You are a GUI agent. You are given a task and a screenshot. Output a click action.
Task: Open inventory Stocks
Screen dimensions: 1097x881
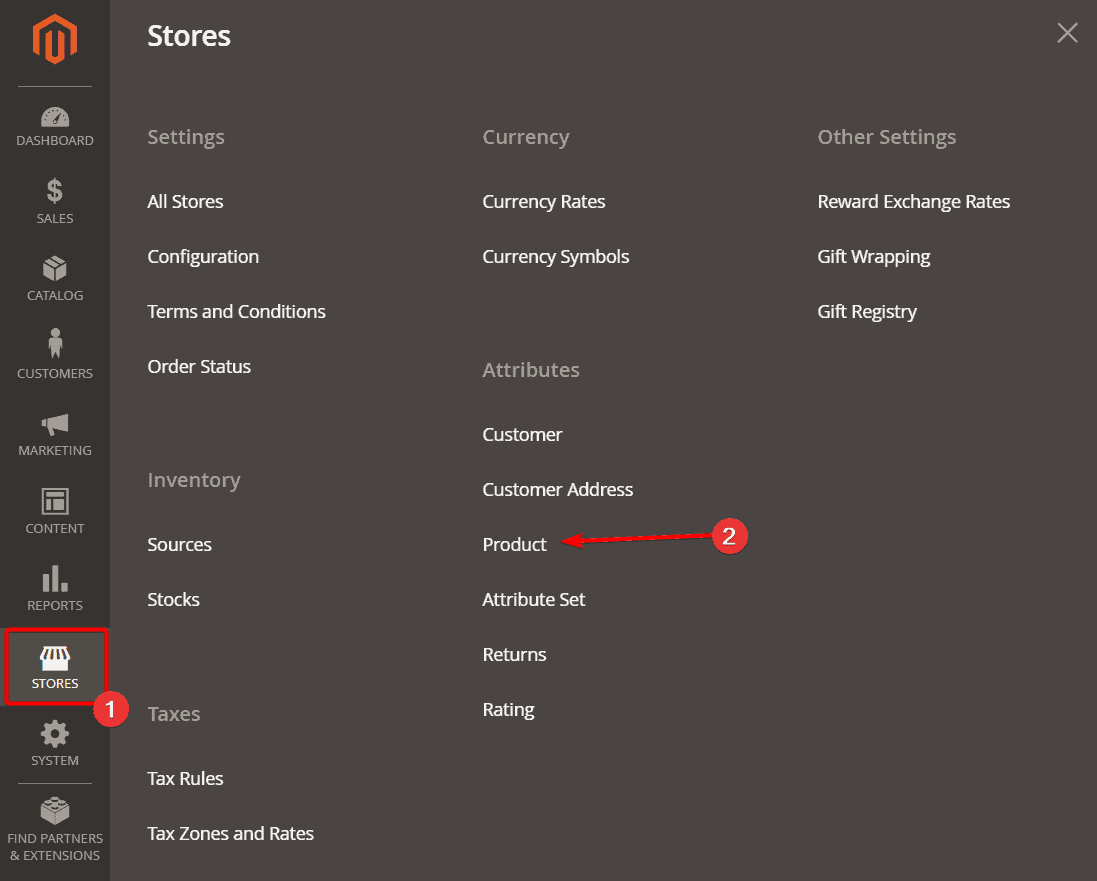pos(173,600)
